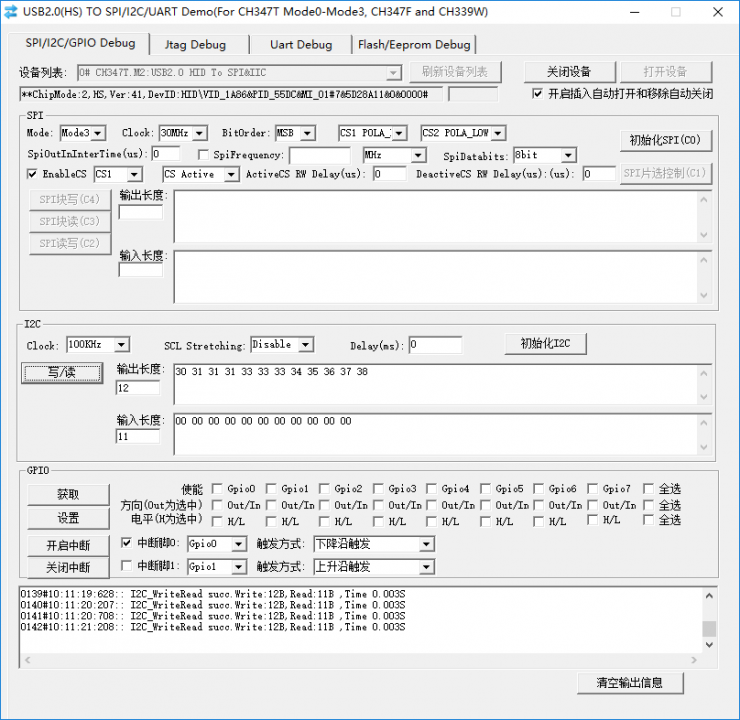Open the MHz unit dropdown
This screenshot has width=740, height=720.
[394, 155]
